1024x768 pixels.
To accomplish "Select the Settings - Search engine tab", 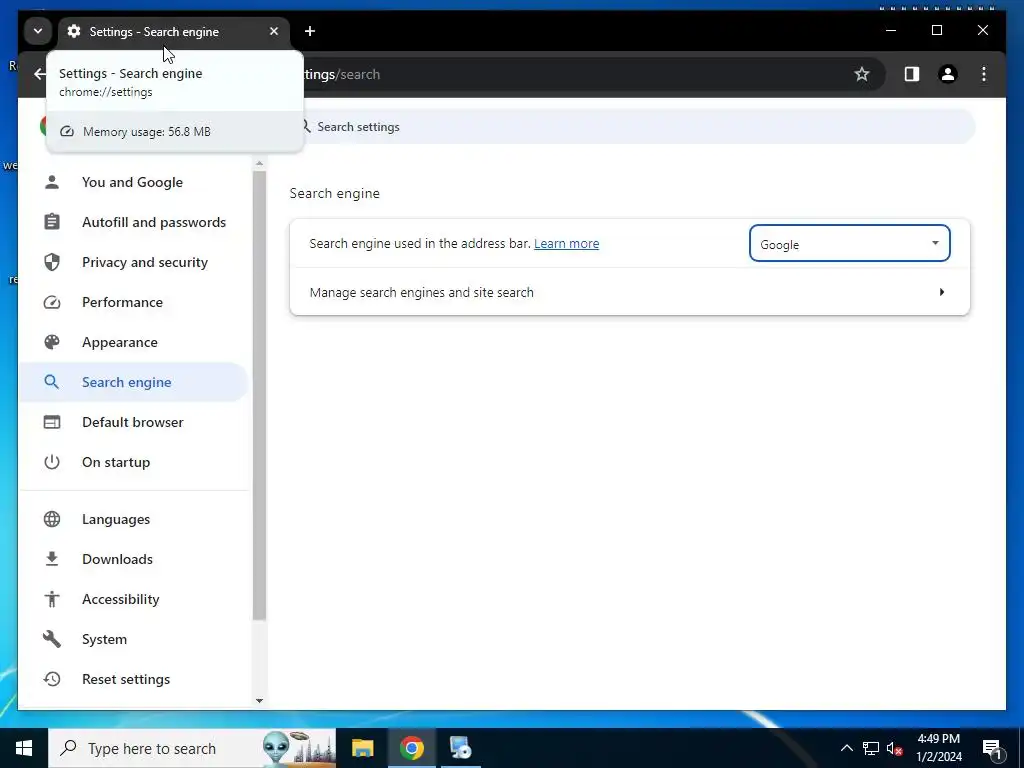I will [174, 31].
